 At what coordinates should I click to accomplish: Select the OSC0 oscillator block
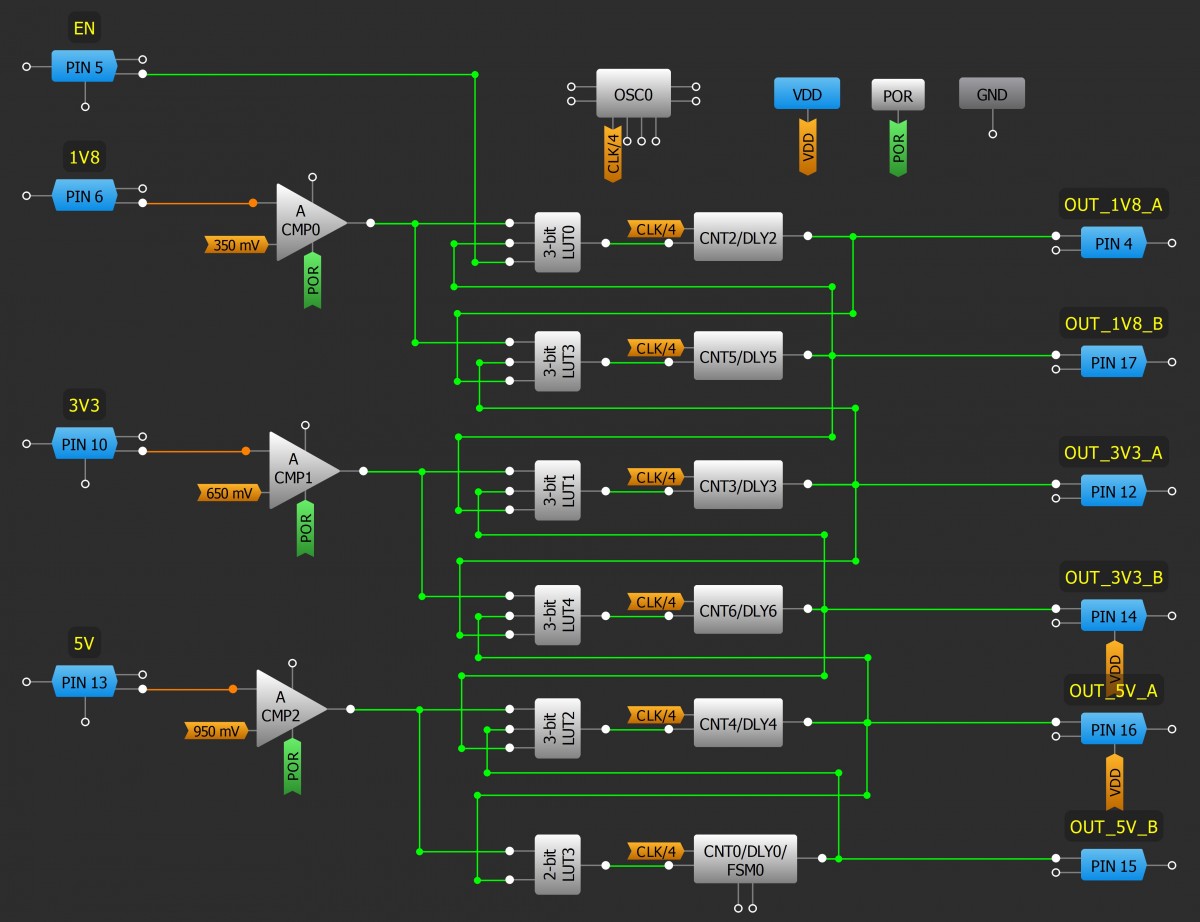pos(634,95)
